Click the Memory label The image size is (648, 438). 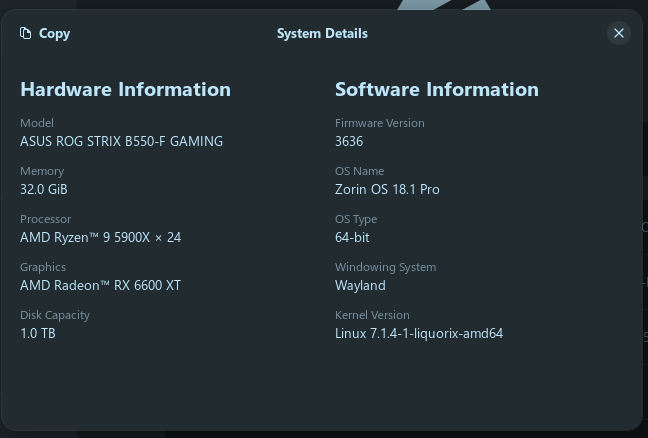42,171
